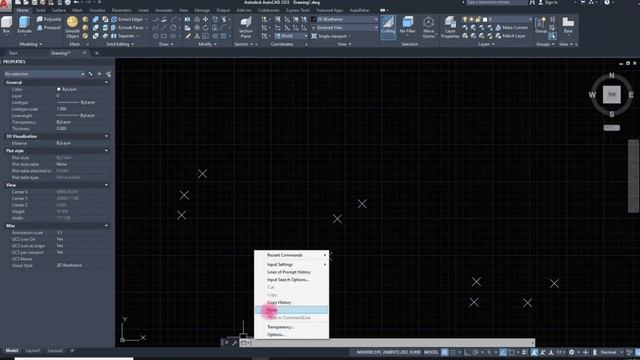This screenshot has width=640, height=360.
Task: Open Recent Commands submenu
Action: tap(291, 255)
